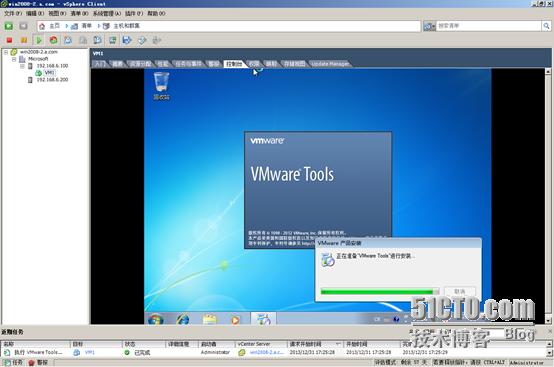Click sort arrow on 请求开始时间 column
Image resolution: width=554 pixels, height=367 pixels.
338,344
